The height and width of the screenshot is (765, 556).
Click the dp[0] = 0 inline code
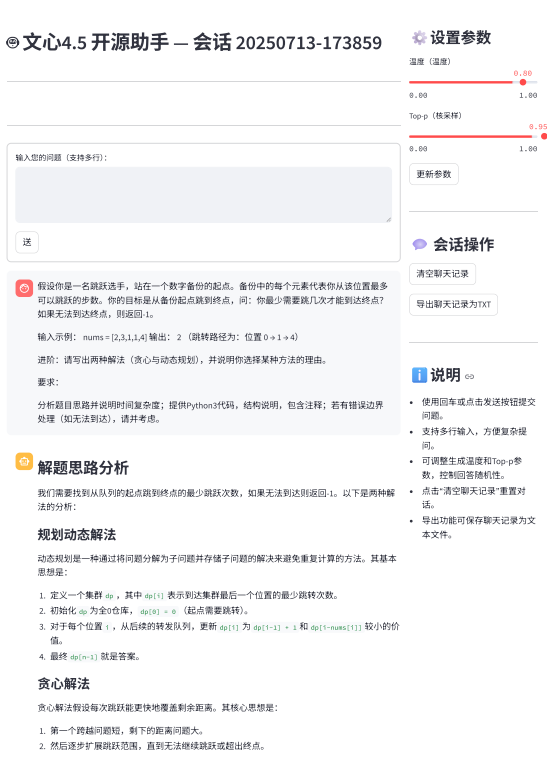[158, 611]
